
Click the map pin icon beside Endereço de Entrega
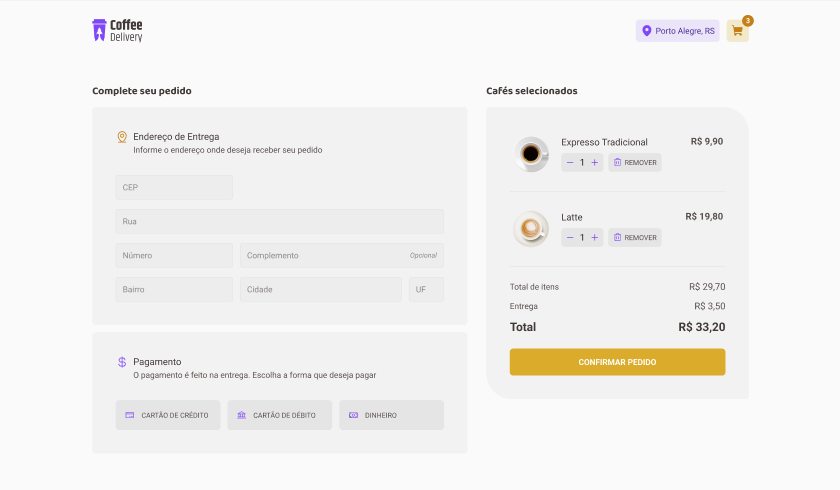point(122,137)
